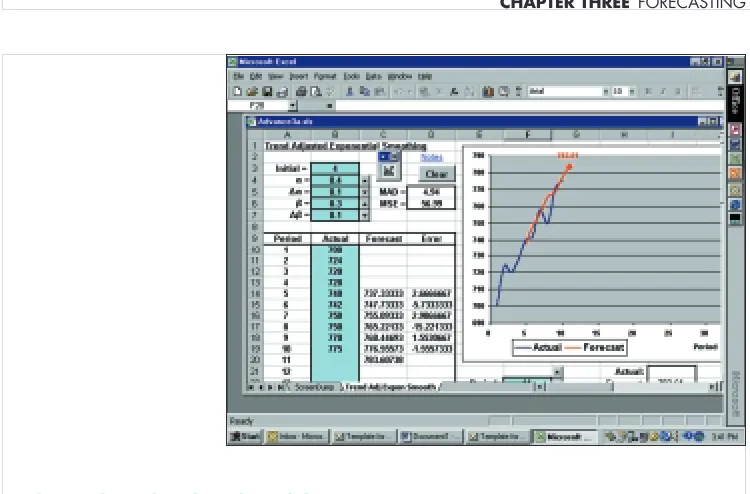The height and width of the screenshot is (494, 750).
Task: Expand the font name dropdown
Action: point(606,91)
